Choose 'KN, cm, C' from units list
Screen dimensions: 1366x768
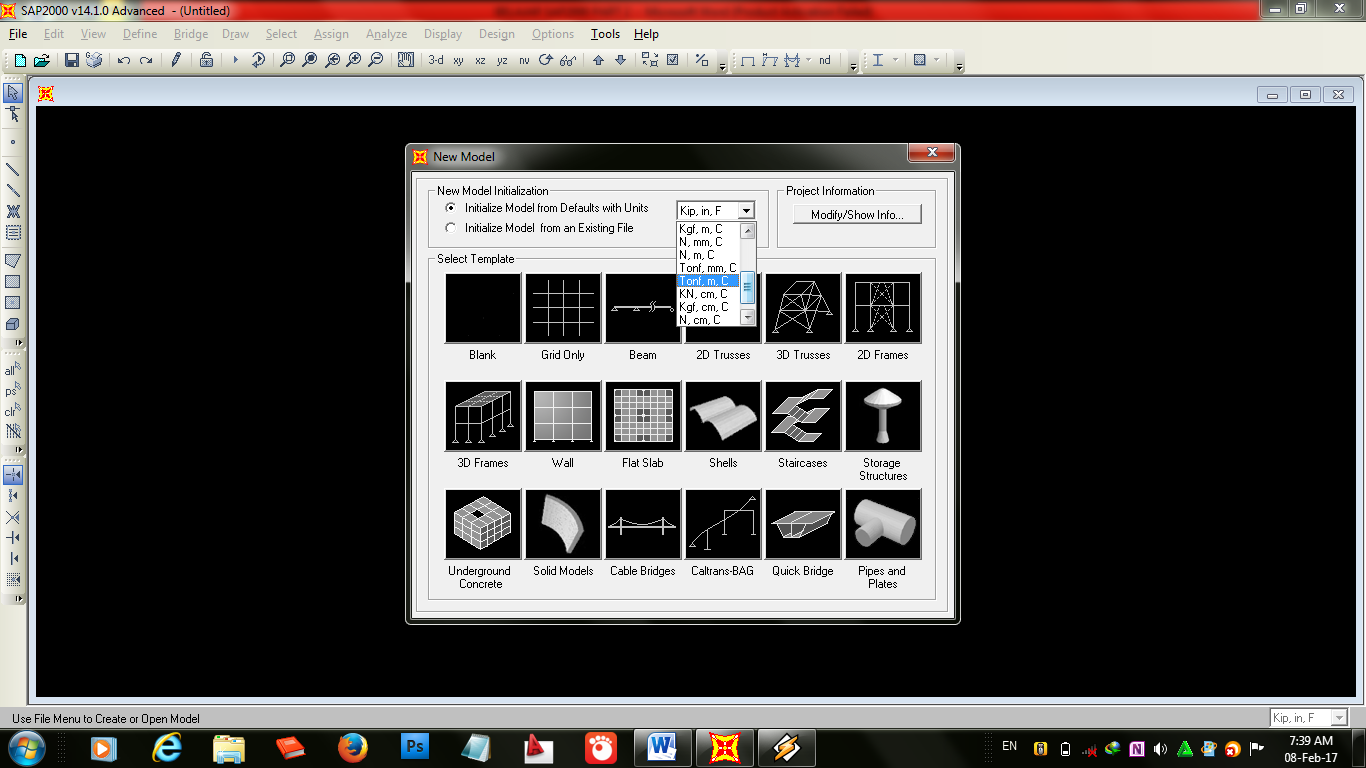click(x=708, y=294)
